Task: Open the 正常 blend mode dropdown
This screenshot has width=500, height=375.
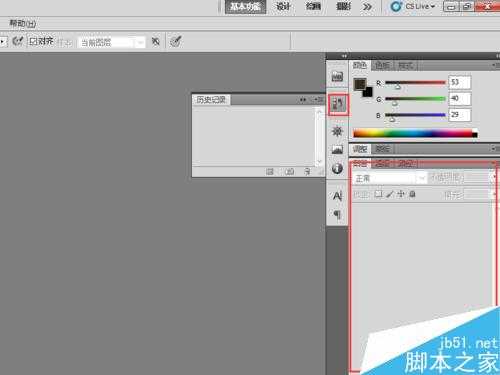Action: [390, 178]
